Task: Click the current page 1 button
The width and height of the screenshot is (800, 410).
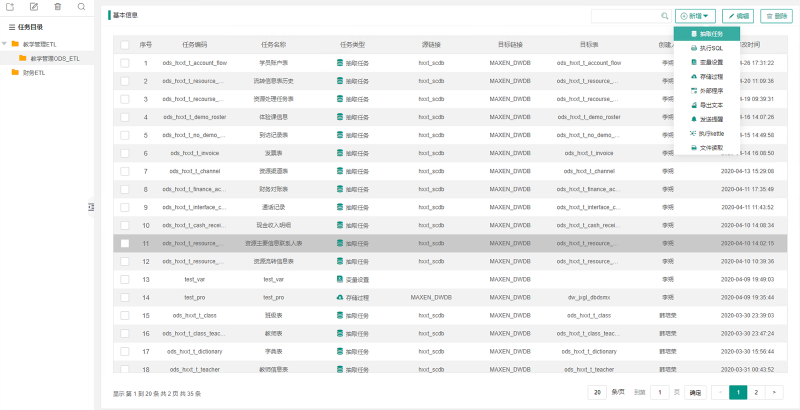Action: pyautogui.click(x=738, y=392)
